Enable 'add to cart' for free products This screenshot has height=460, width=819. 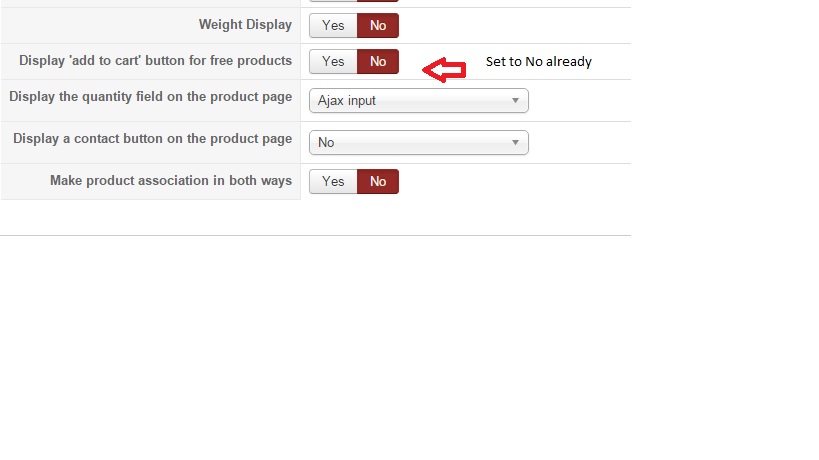[333, 62]
